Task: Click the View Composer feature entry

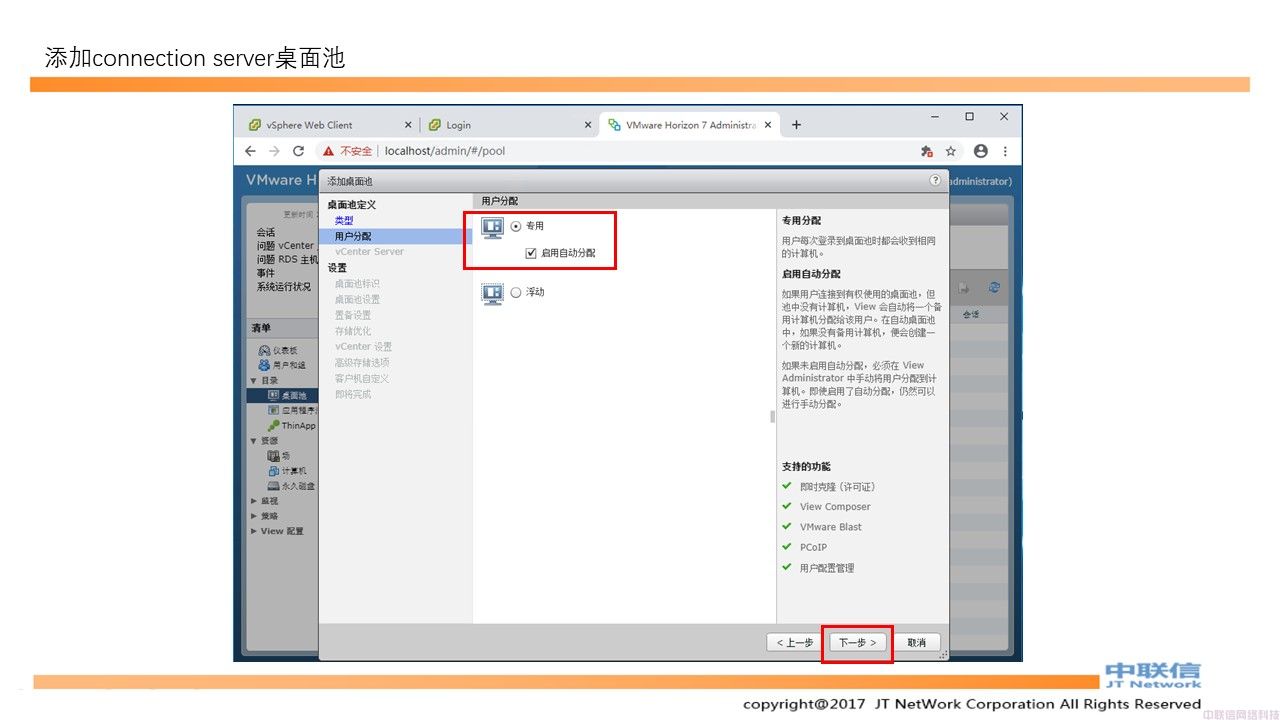Action: pos(835,507)
